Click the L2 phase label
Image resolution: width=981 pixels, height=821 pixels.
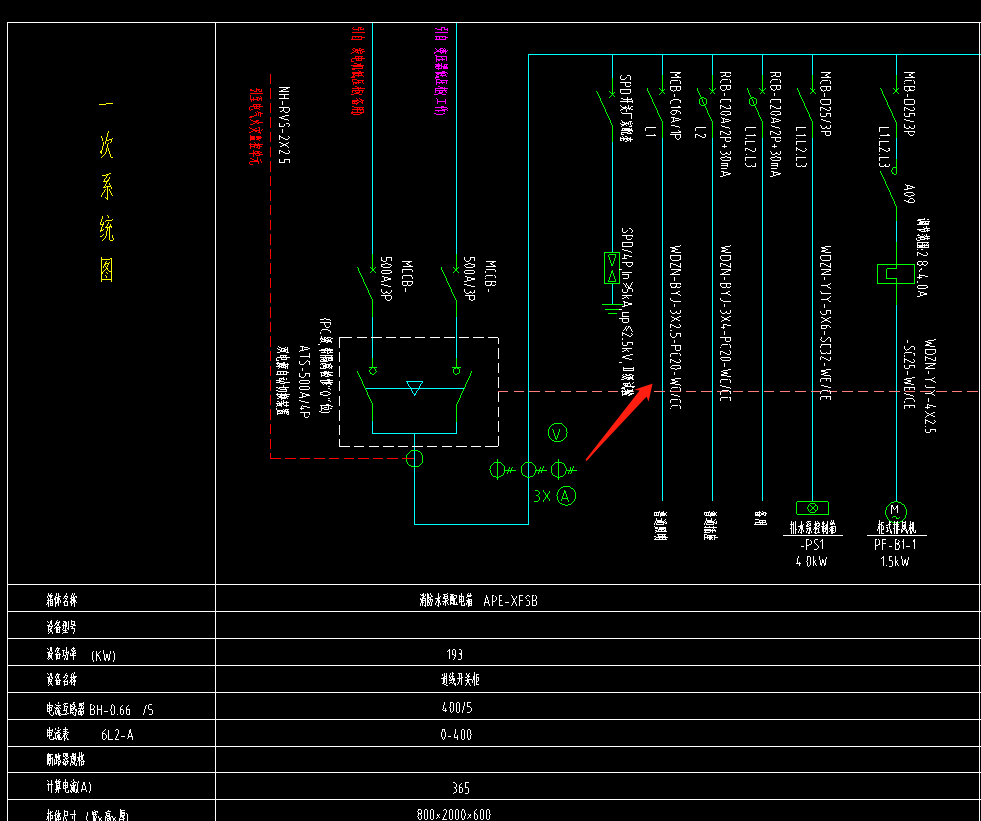(701, 132)
